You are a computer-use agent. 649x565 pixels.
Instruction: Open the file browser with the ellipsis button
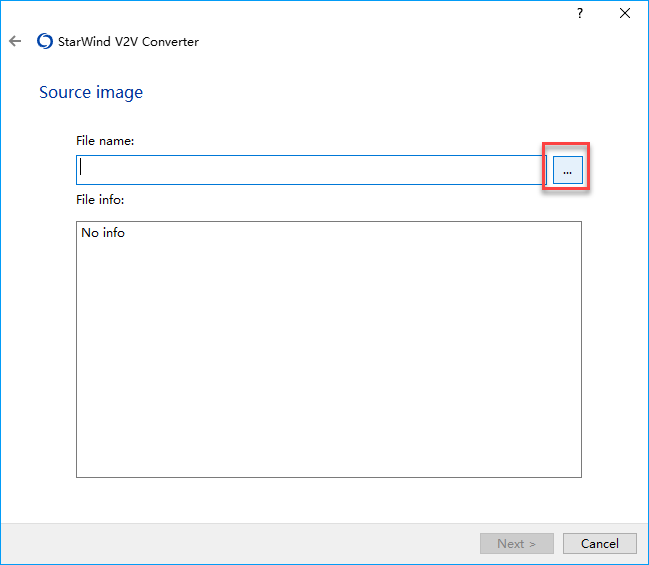567,170
